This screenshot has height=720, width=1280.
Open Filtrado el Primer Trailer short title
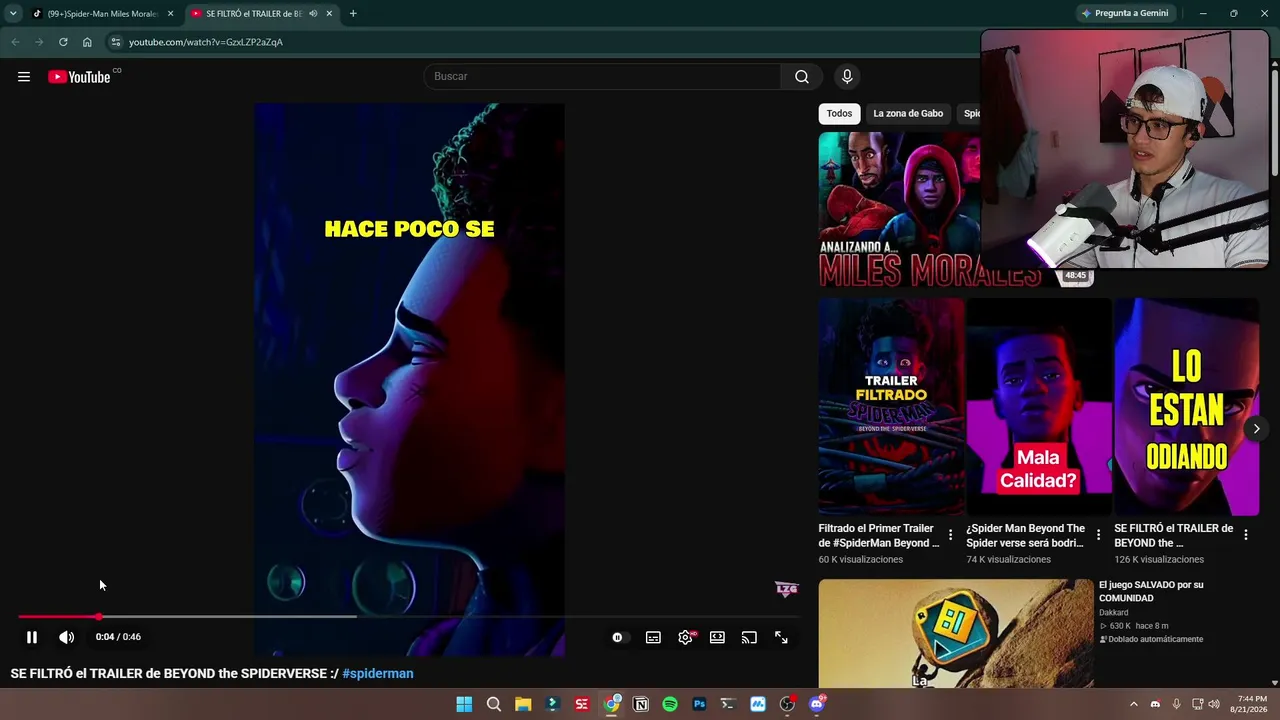tap(879, 535)
